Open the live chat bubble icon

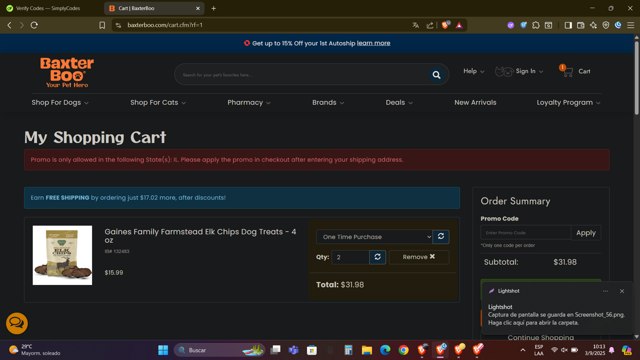[x=17, y=323]
